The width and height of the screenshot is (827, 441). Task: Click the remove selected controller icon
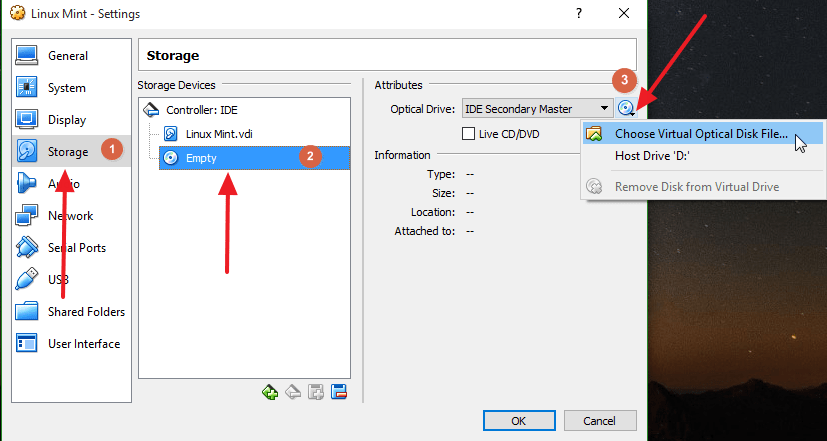tap(293, 392)
